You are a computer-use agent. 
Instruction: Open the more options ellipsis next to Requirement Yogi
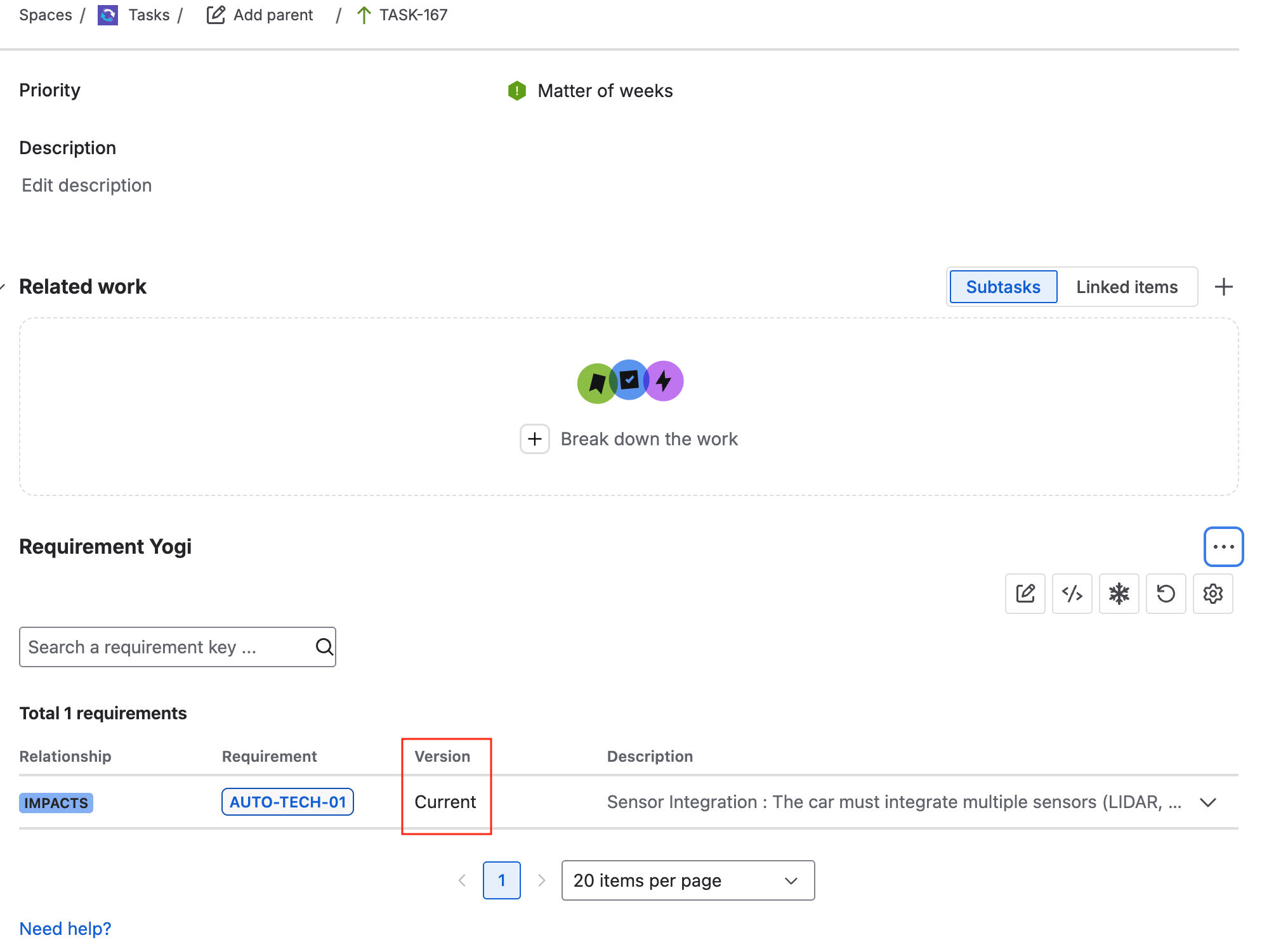(x=1223, y=546)
